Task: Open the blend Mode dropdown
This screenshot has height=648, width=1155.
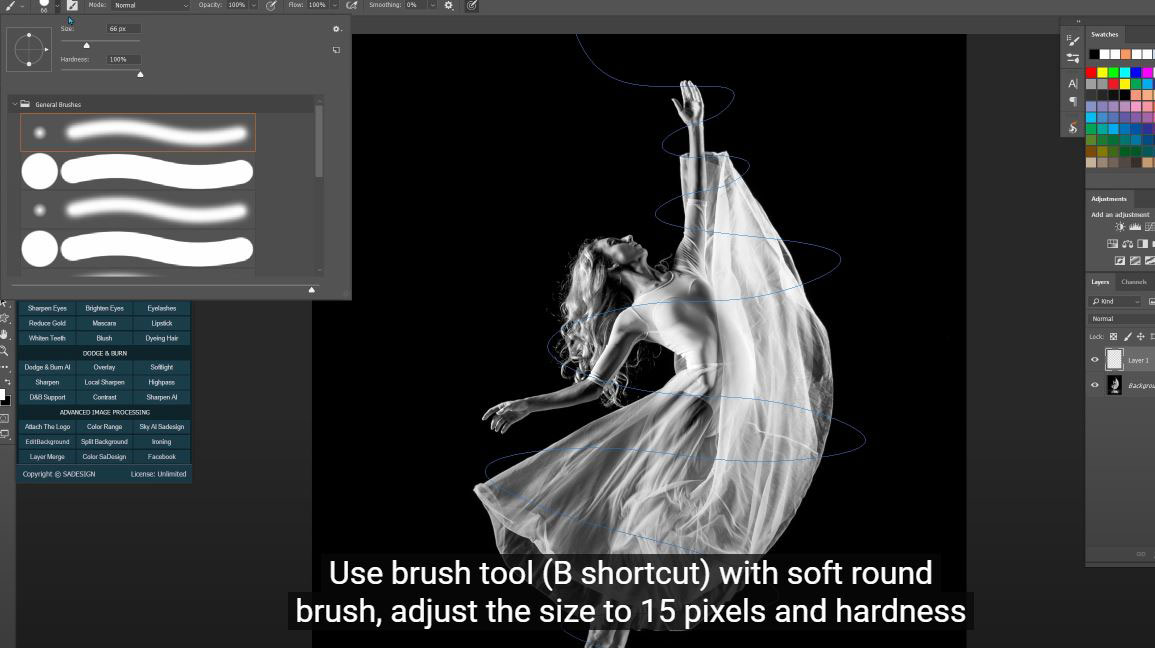Action: pos(150,5)
